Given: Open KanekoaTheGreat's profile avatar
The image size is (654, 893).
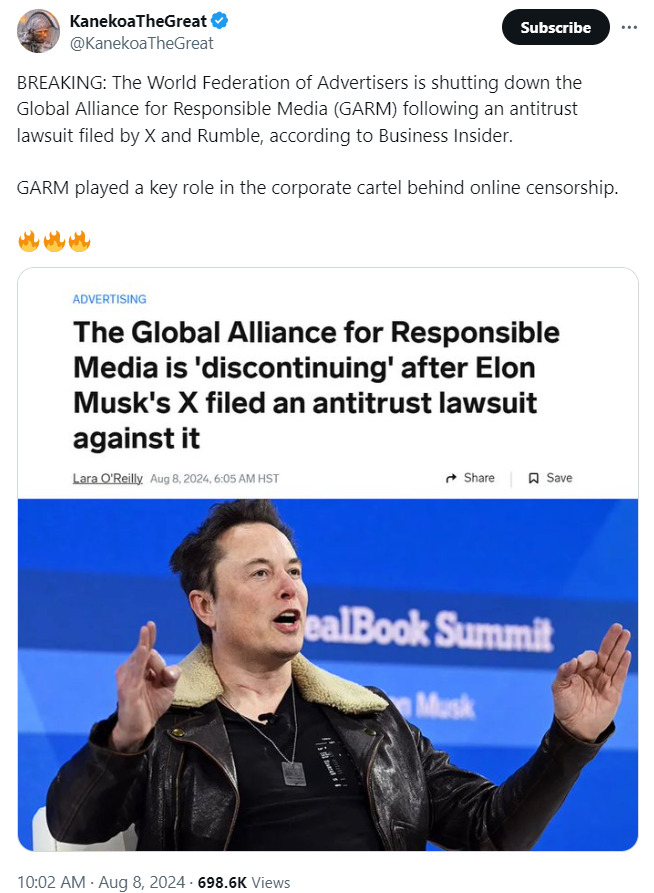Looking at the screenshot, I should pyautogui.click(x=38, y=31).
